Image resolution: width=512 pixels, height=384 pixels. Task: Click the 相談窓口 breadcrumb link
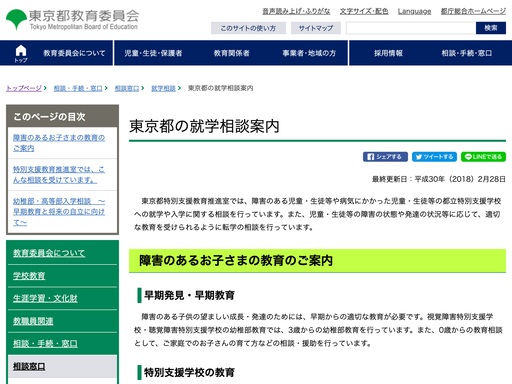(x=127, y=88)
